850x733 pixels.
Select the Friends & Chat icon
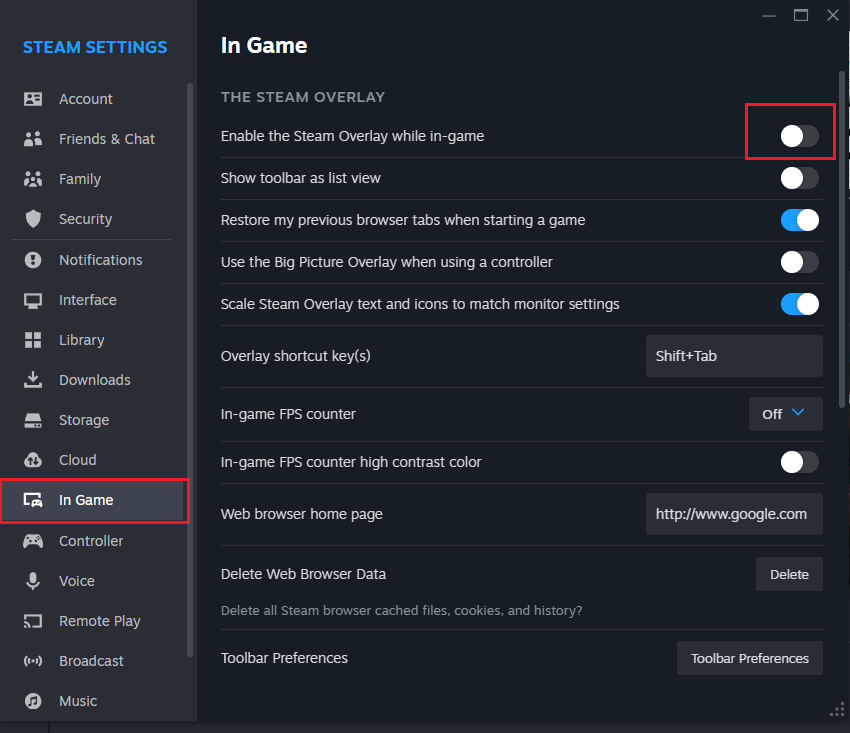pyautogui.click(x=33, y=139)
